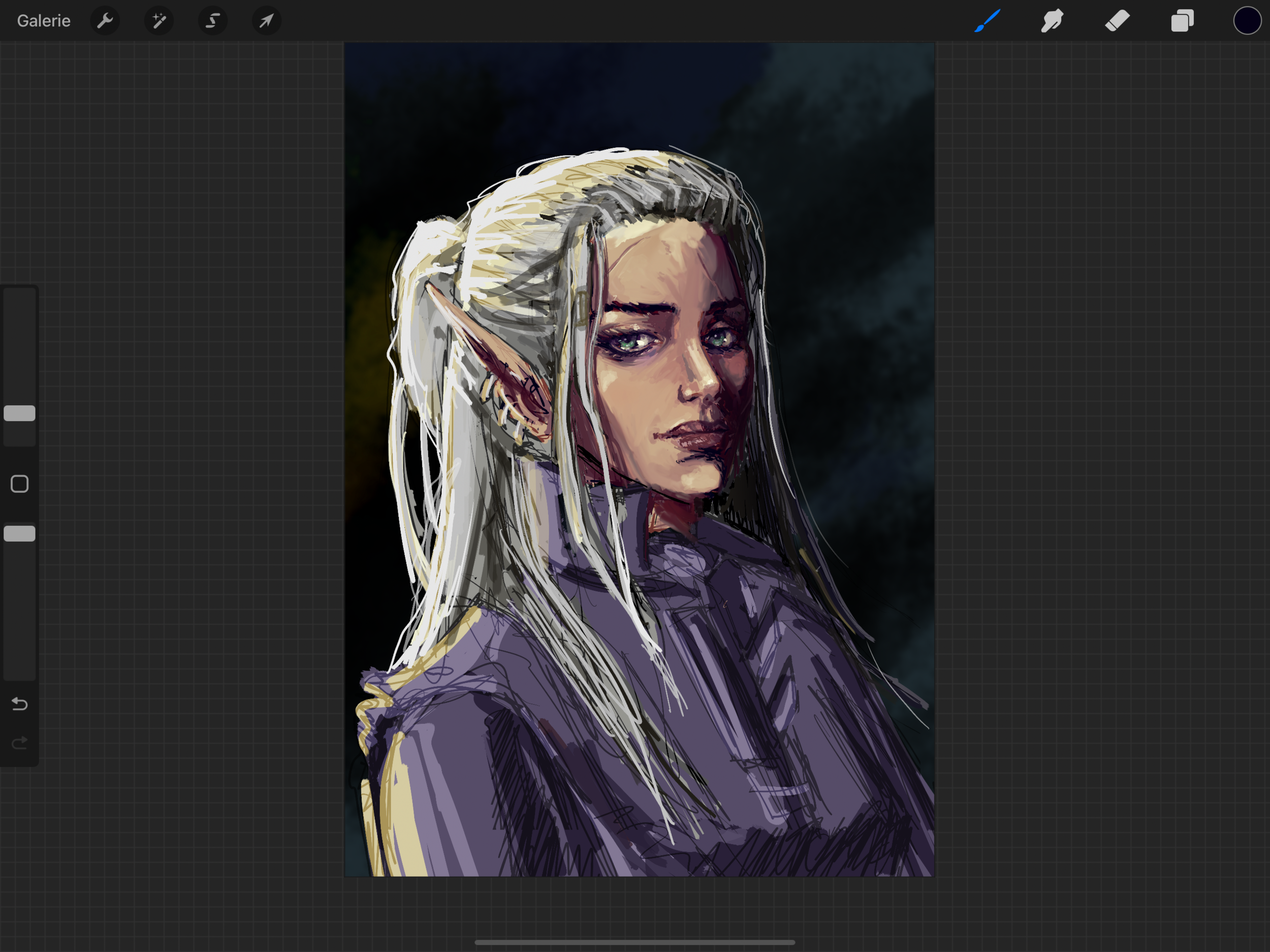1270x952 pixels.
Task: Activate the Selection S-shaped tool
Action: click(213, 21)
